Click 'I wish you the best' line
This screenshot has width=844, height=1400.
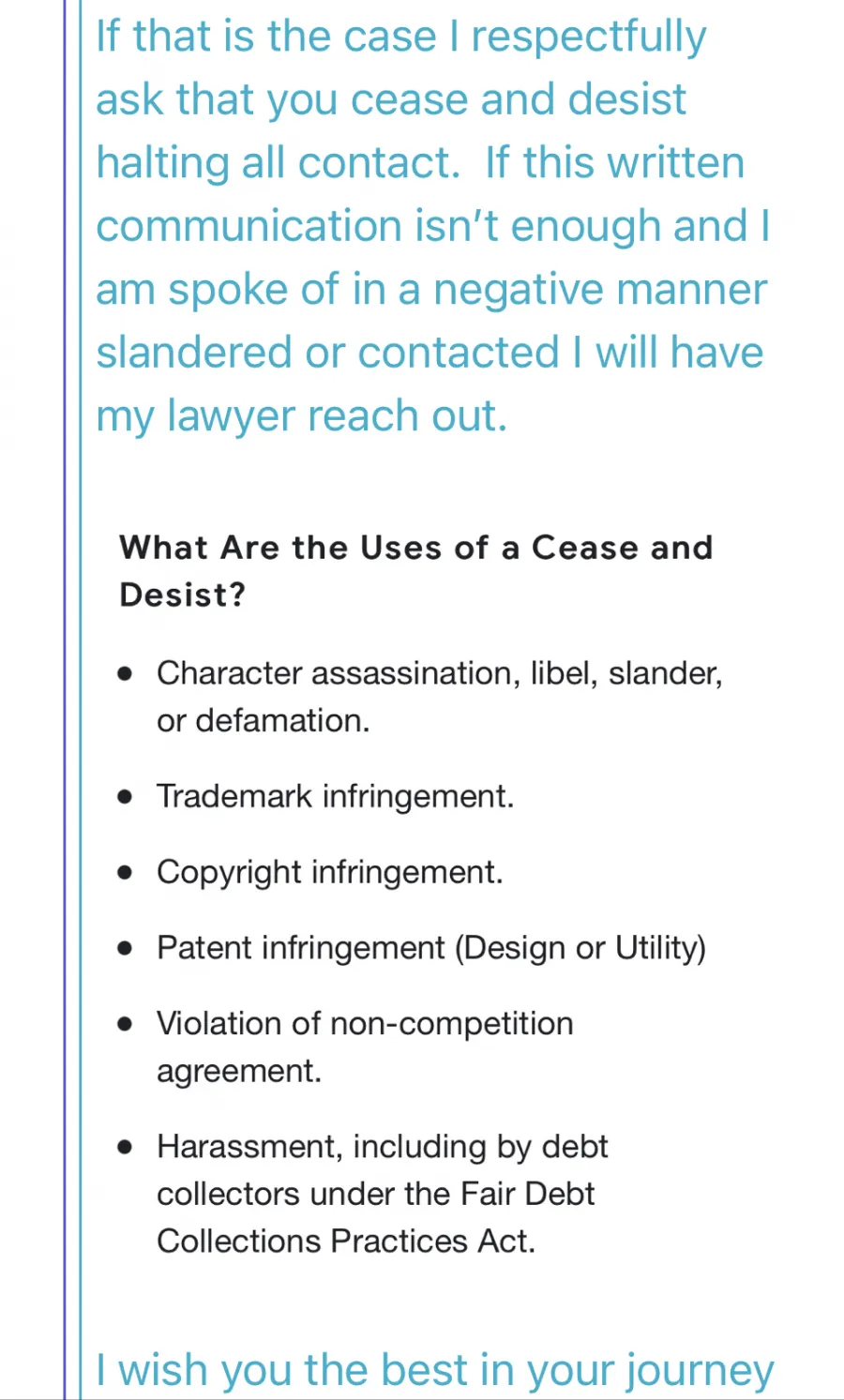pyautogui.click(x=435, y=1370)
